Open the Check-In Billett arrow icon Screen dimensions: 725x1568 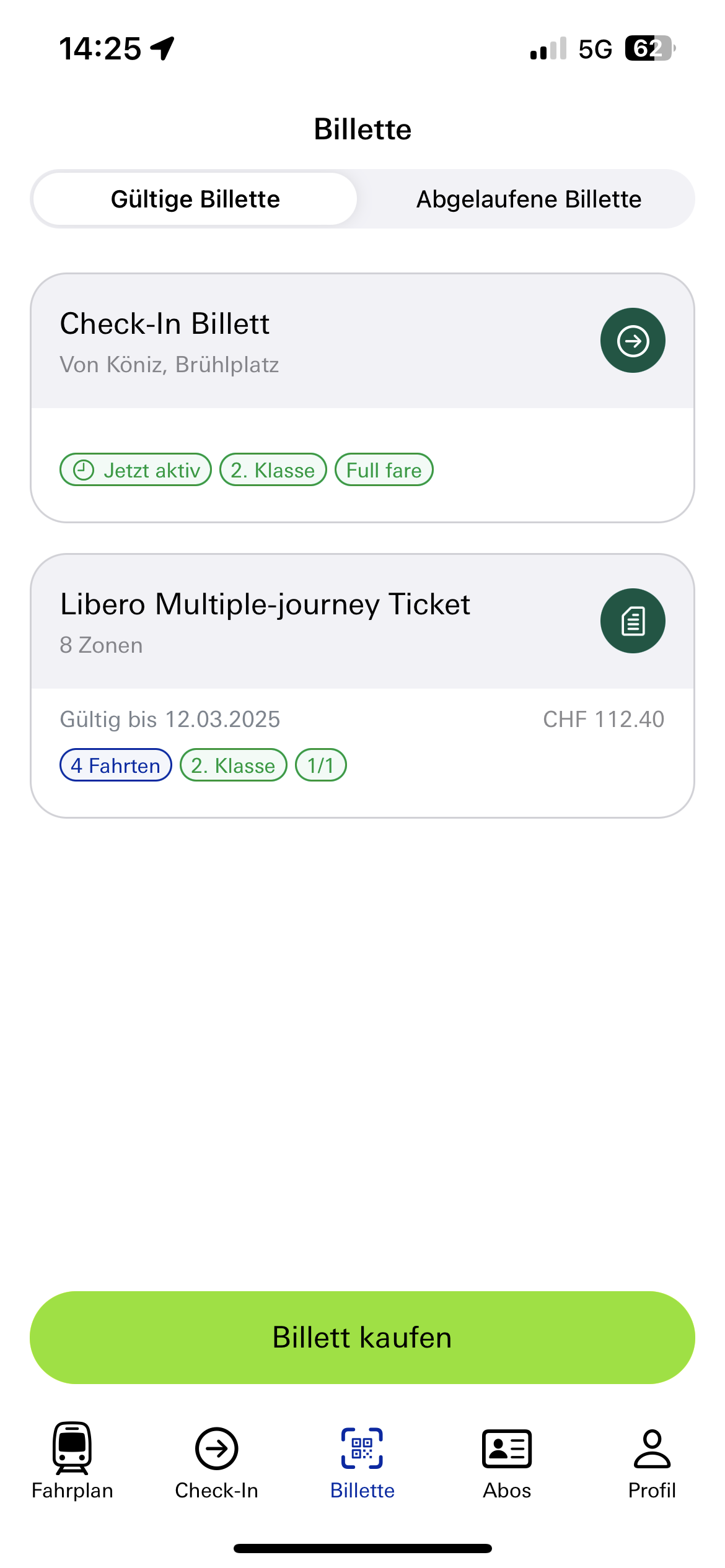click(633, 341)
